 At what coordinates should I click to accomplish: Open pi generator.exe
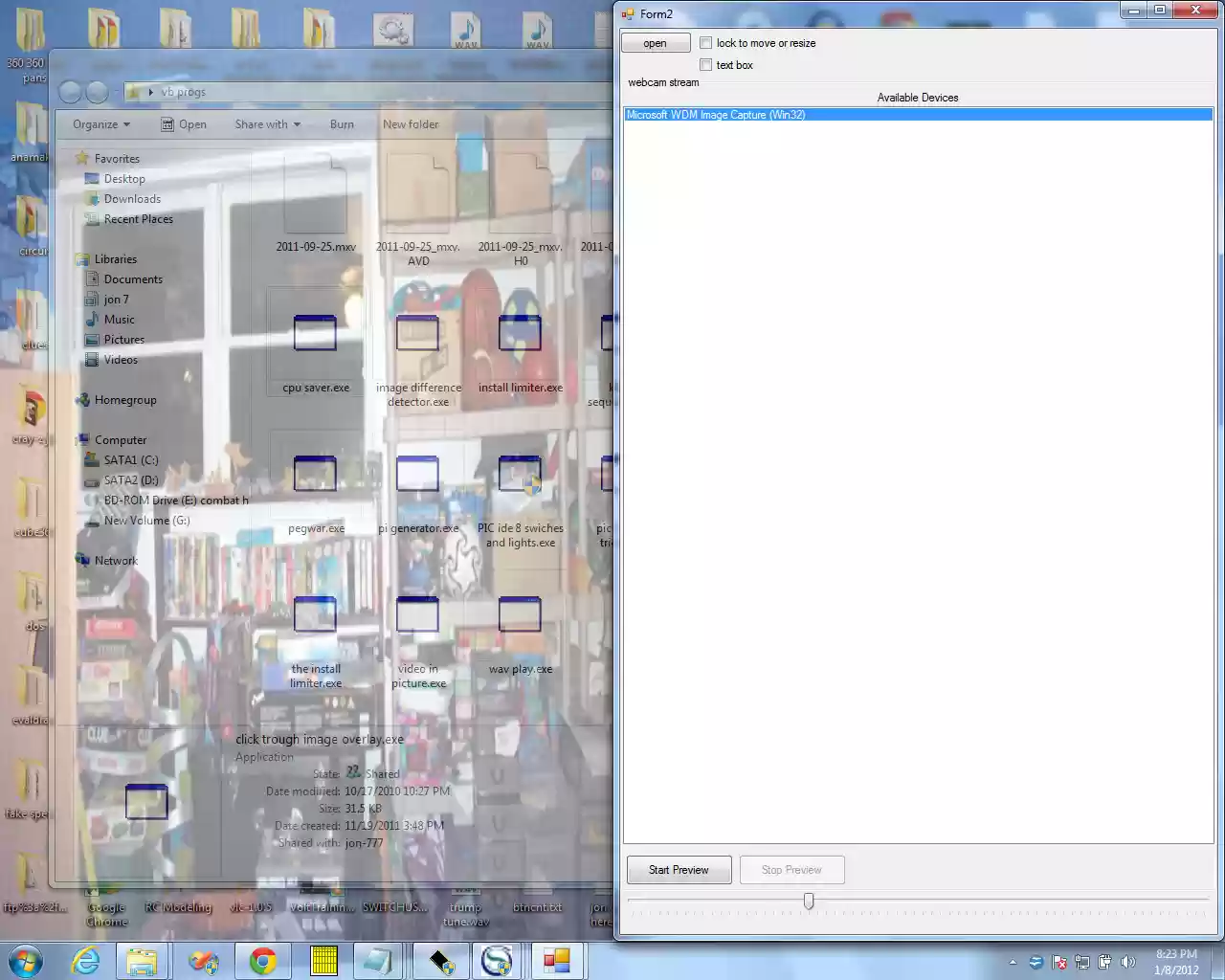click(x=417, y=474)
